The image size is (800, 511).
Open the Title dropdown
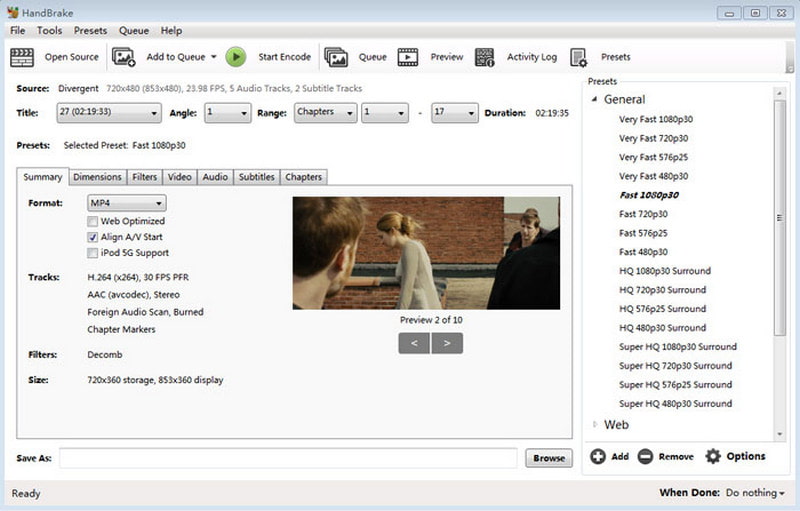pyautogui.click(x=108, y=113)
